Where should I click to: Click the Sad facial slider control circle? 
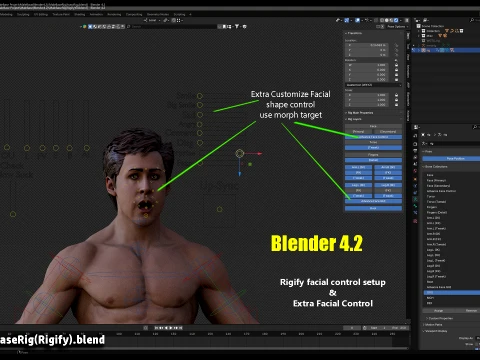(200, 115)
